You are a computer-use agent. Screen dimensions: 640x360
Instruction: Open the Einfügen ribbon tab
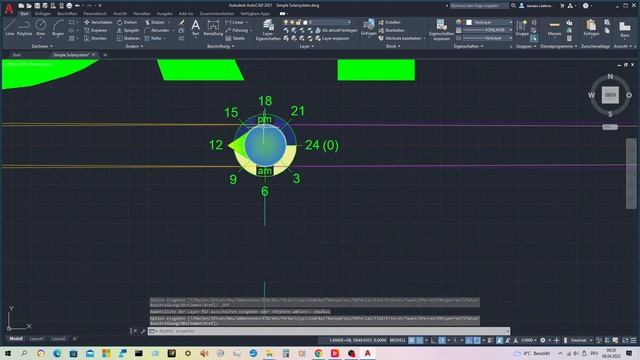coord(42,13)
